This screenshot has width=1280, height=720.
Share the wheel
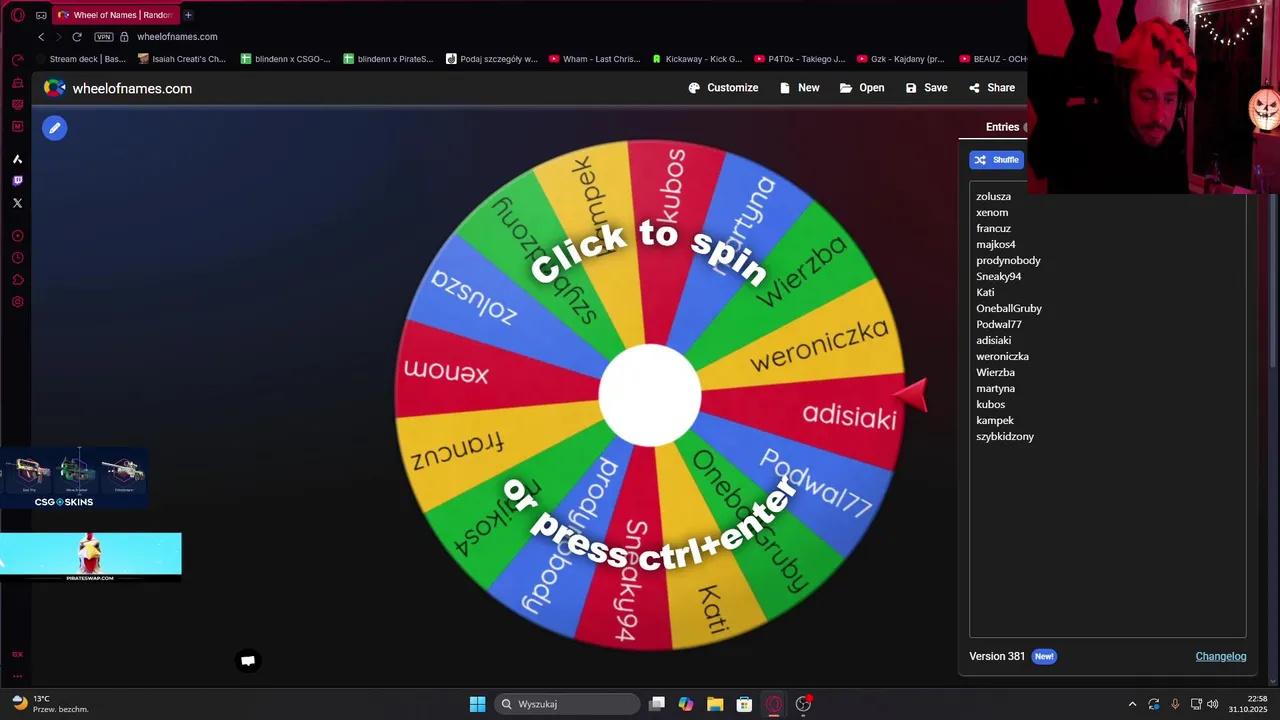[x=992, y=88]
